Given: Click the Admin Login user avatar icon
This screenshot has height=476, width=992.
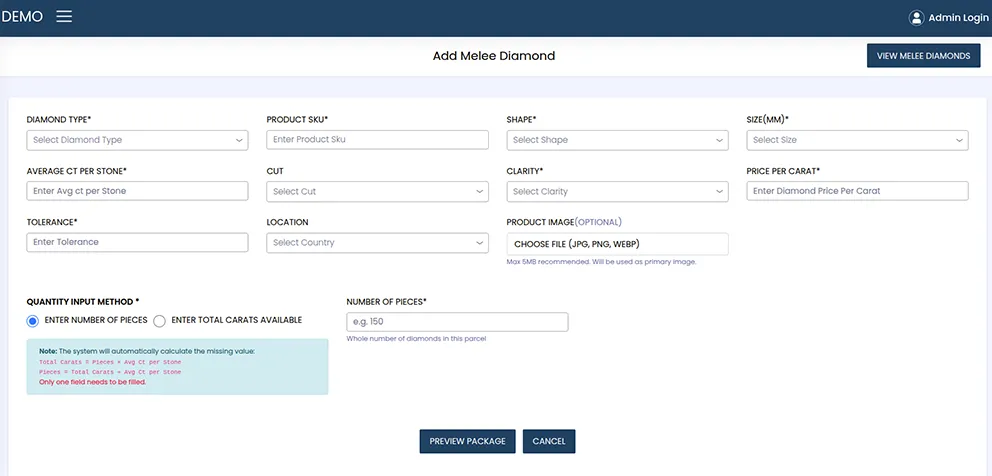Looking at the screenshot, I should pyautogui.click(x=916, y=18).
